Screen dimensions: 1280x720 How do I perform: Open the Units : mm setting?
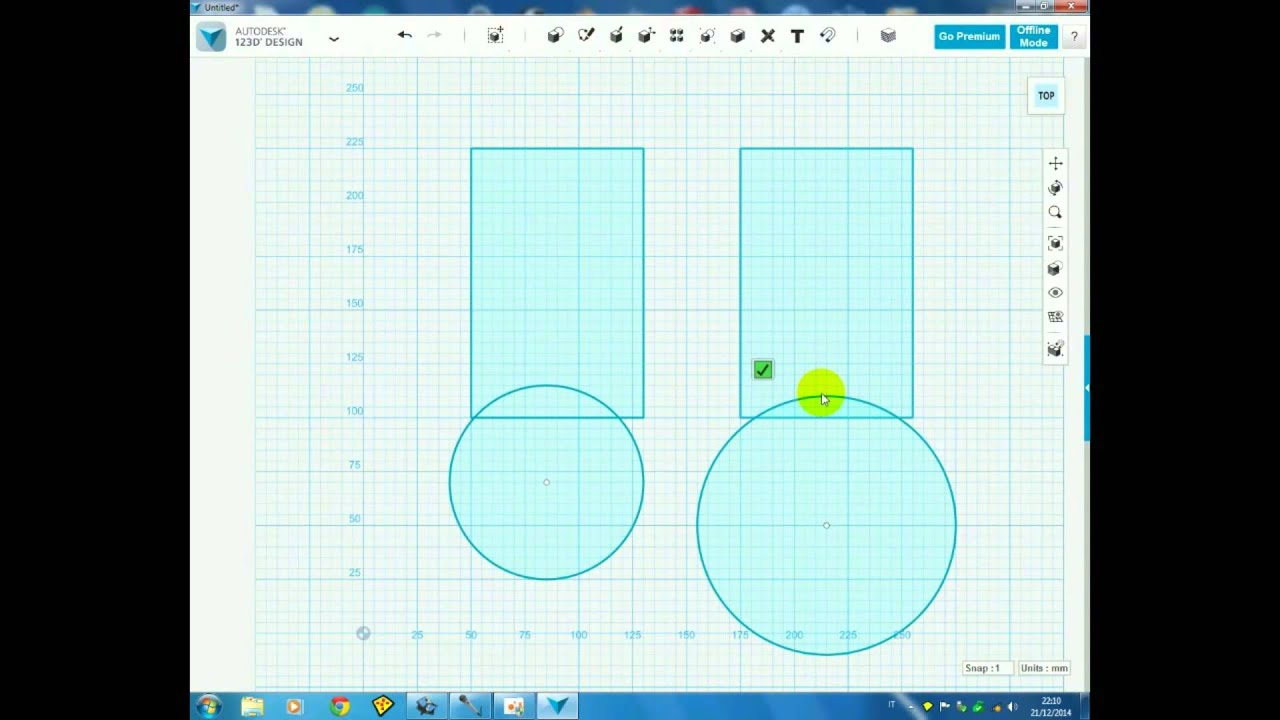point(1044,668)
